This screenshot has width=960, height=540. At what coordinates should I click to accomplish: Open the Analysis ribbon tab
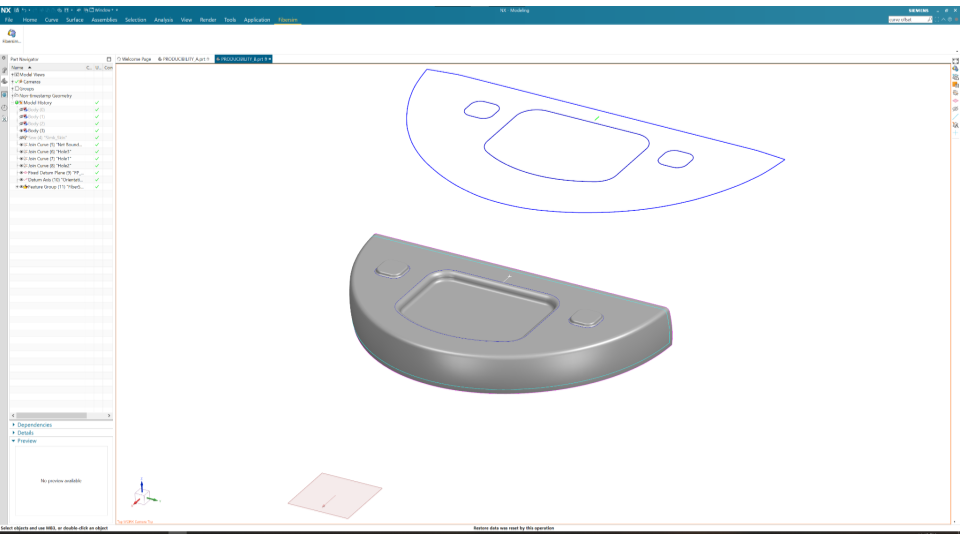[163, 19]
